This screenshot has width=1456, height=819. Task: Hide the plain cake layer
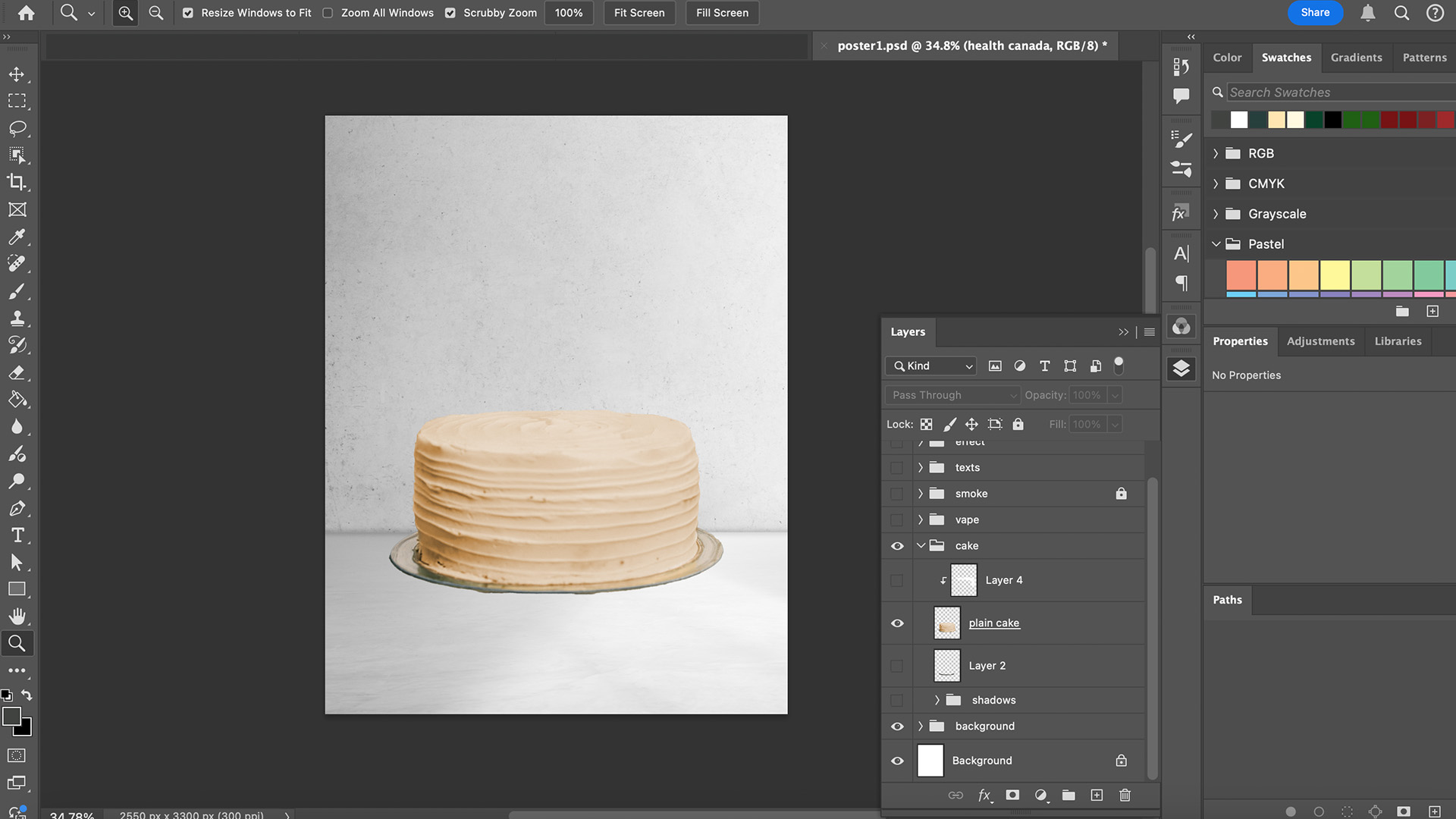tap(897, 623)
